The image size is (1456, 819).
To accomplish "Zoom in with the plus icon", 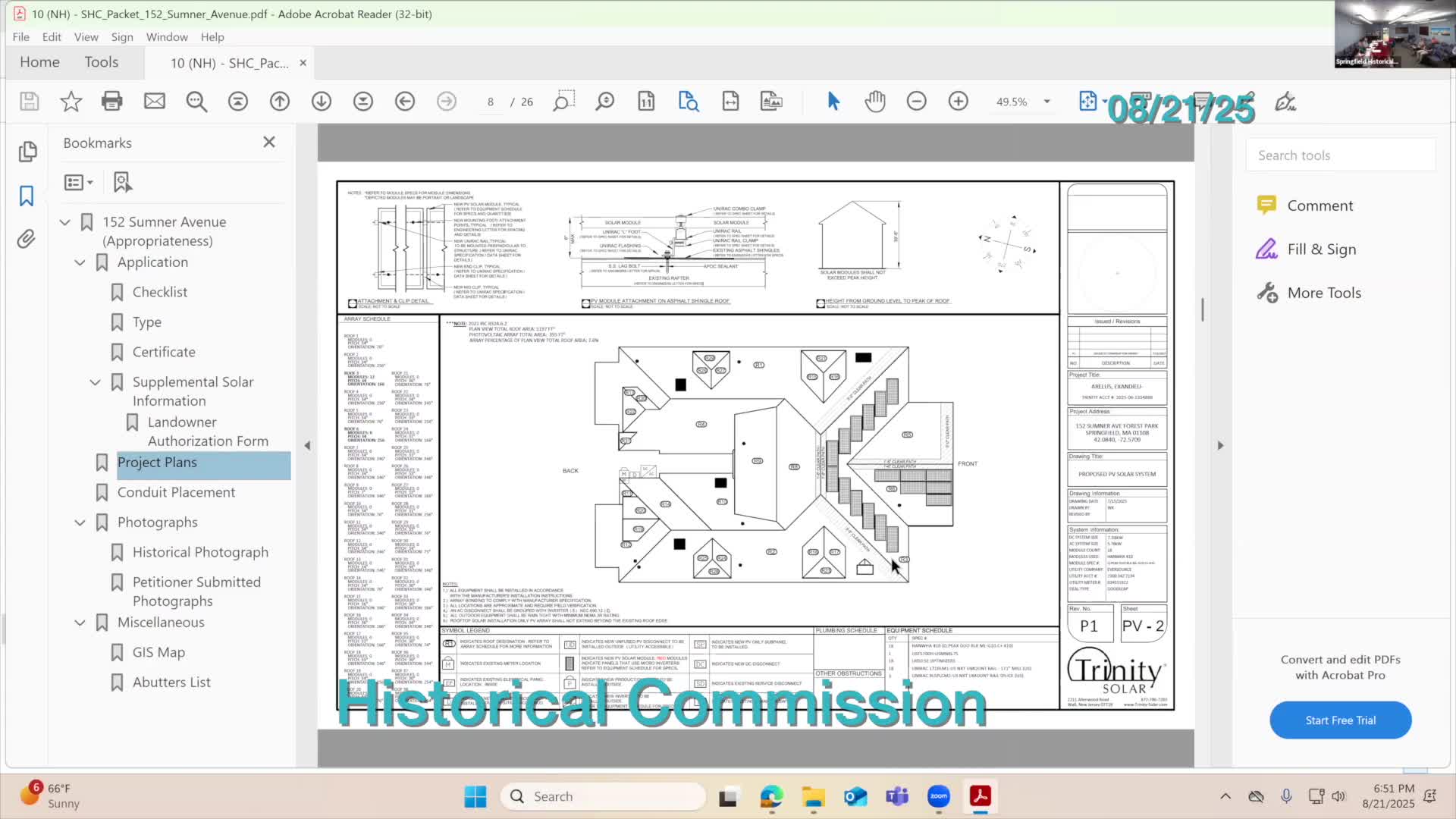I will [x=958, y=101].
